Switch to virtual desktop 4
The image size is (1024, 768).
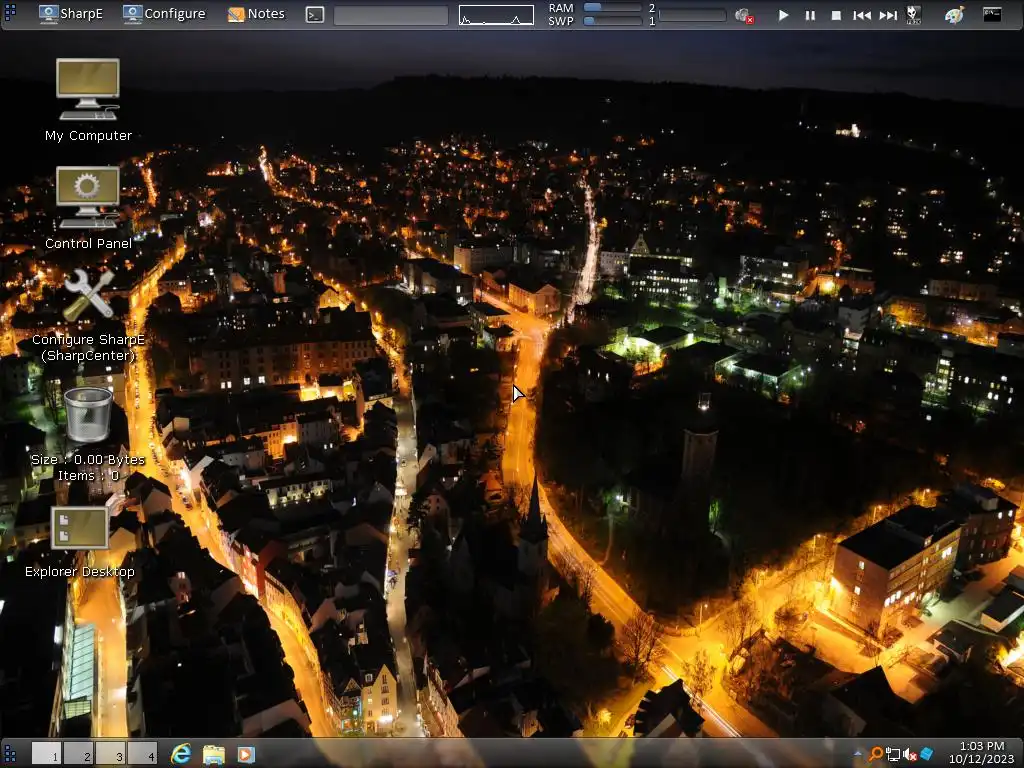[142, 753]
